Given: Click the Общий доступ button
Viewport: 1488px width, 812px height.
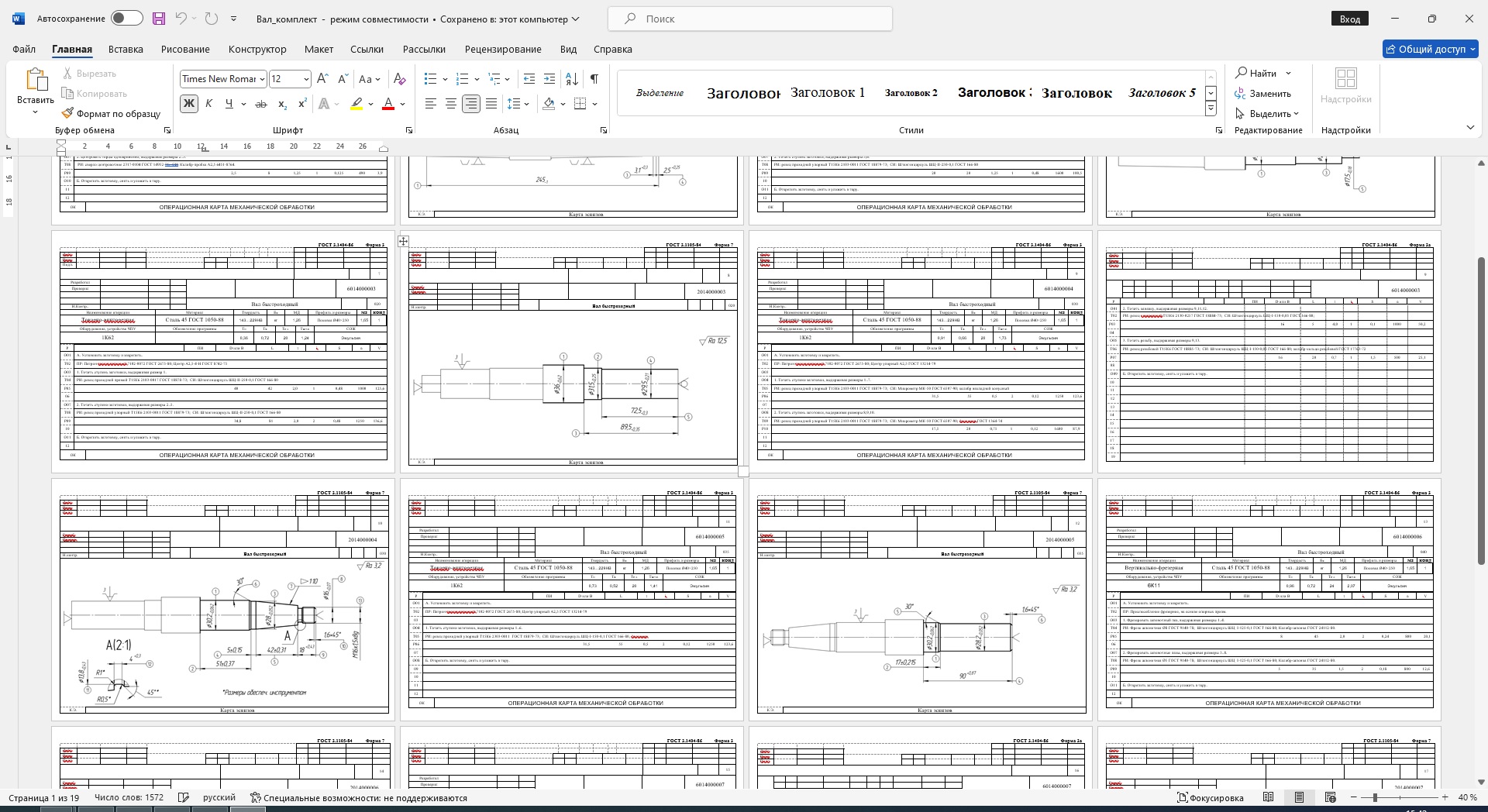Looking at the screenshot, I should tap(1431, 49).
